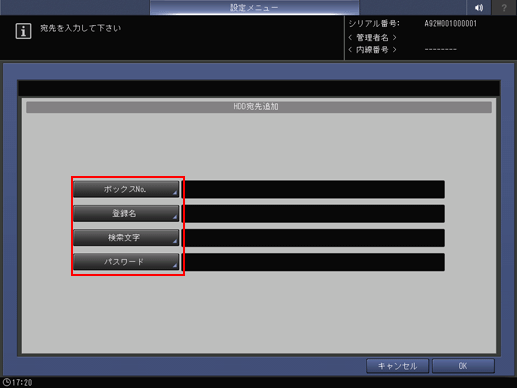
Task: Click the 宛先を入力して下さい message
Action: click(x=80, y=28)
